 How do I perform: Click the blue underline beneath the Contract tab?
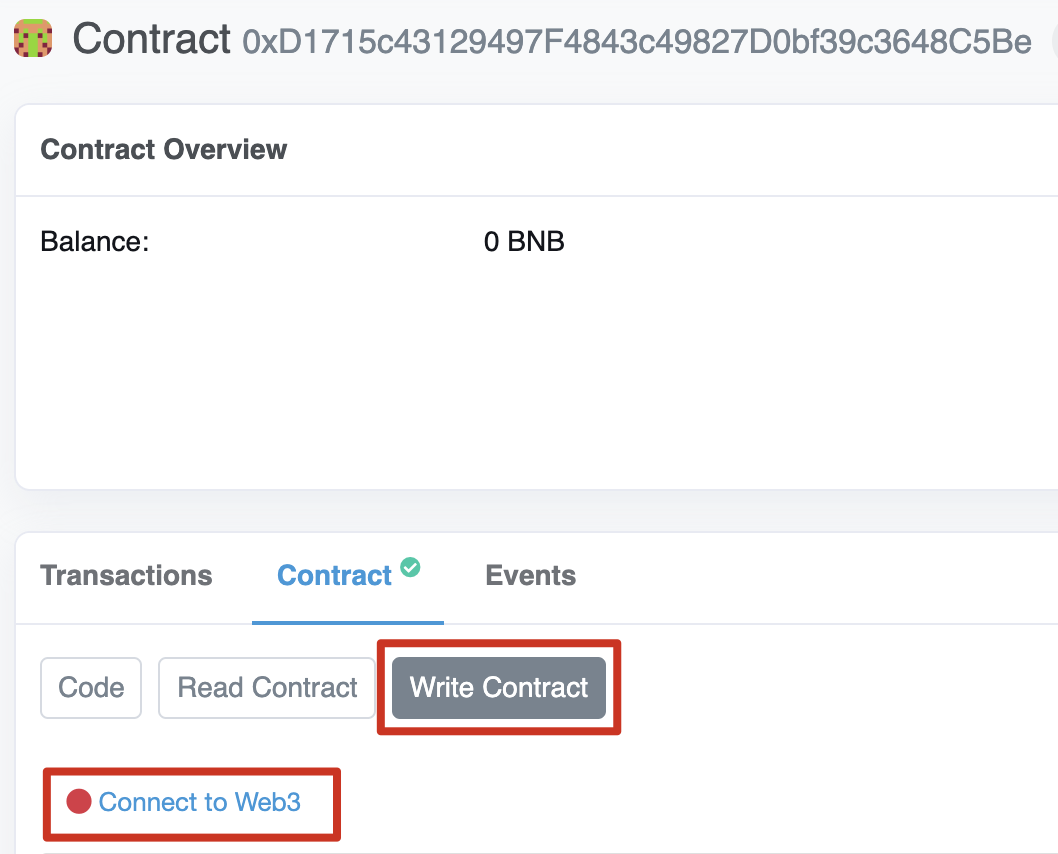pyautogui.click(x=347, y=622)
